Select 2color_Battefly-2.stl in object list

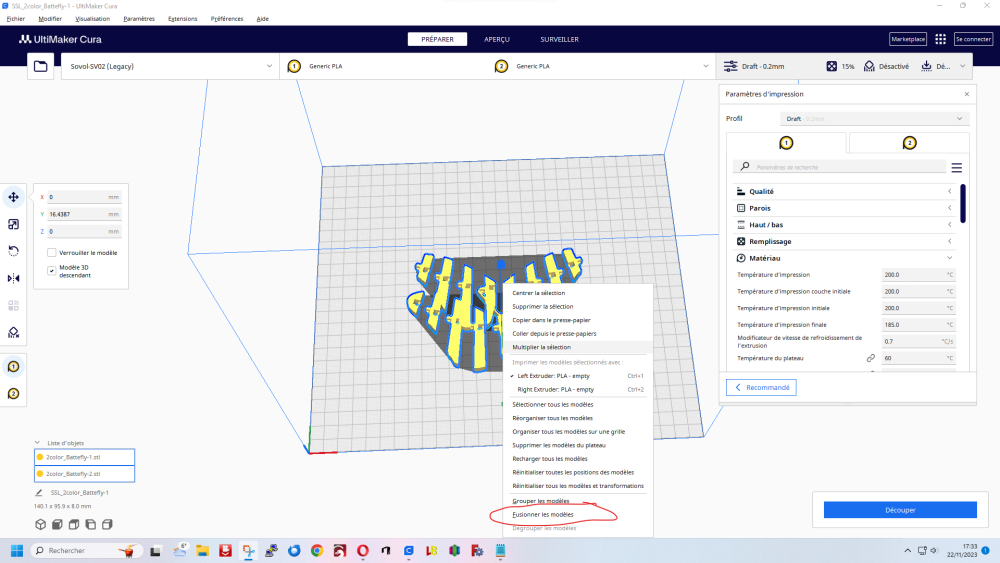[84, 474]
